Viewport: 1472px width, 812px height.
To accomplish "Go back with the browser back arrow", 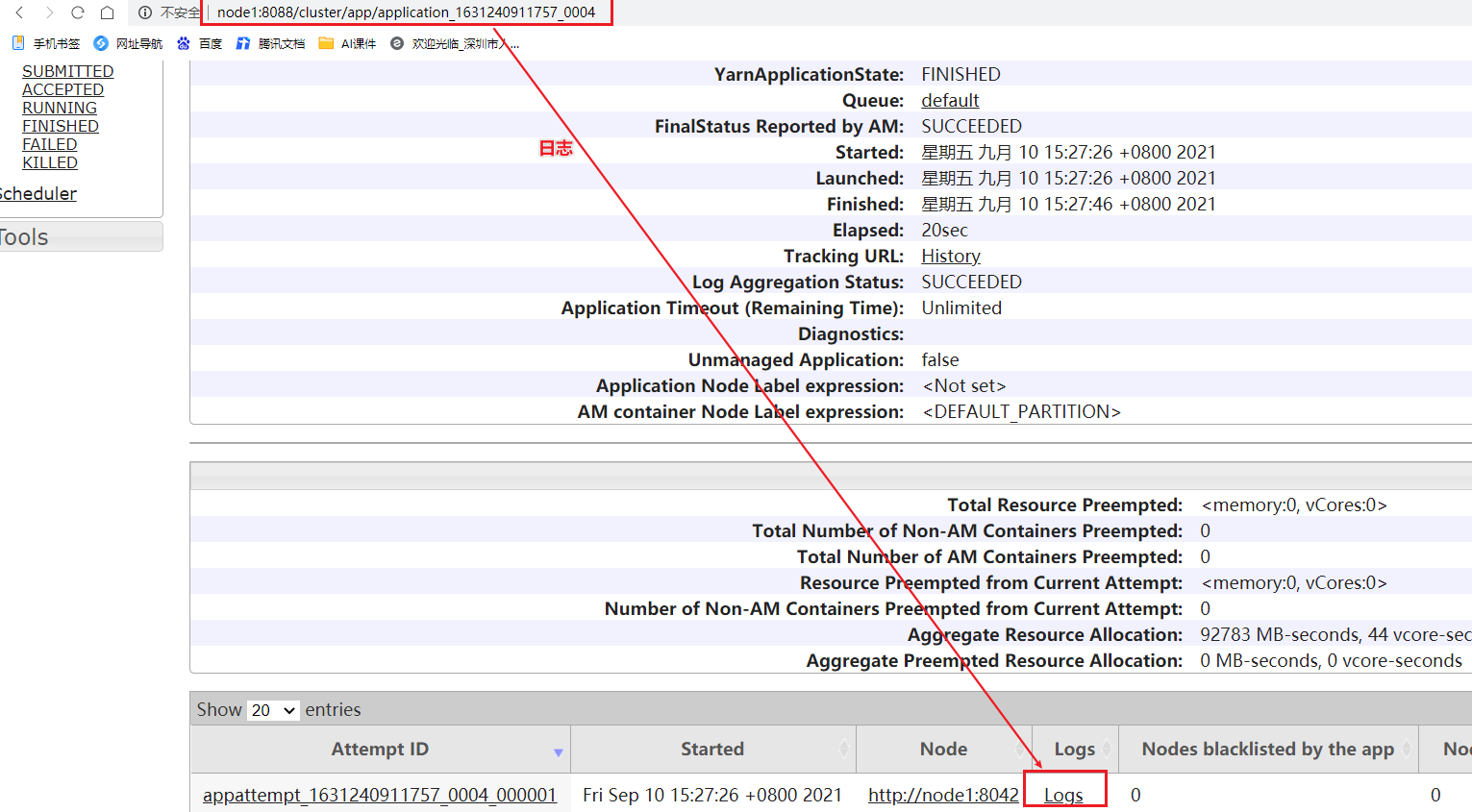I will 19,12.
